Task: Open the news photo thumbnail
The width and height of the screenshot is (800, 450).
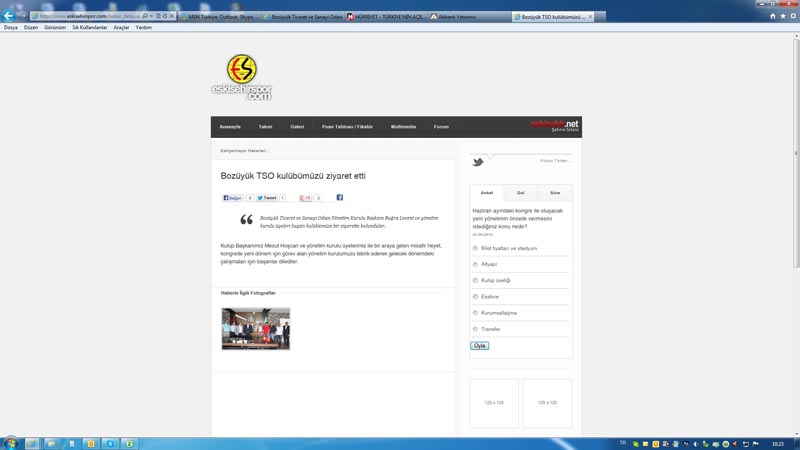Action: [256, 329]
